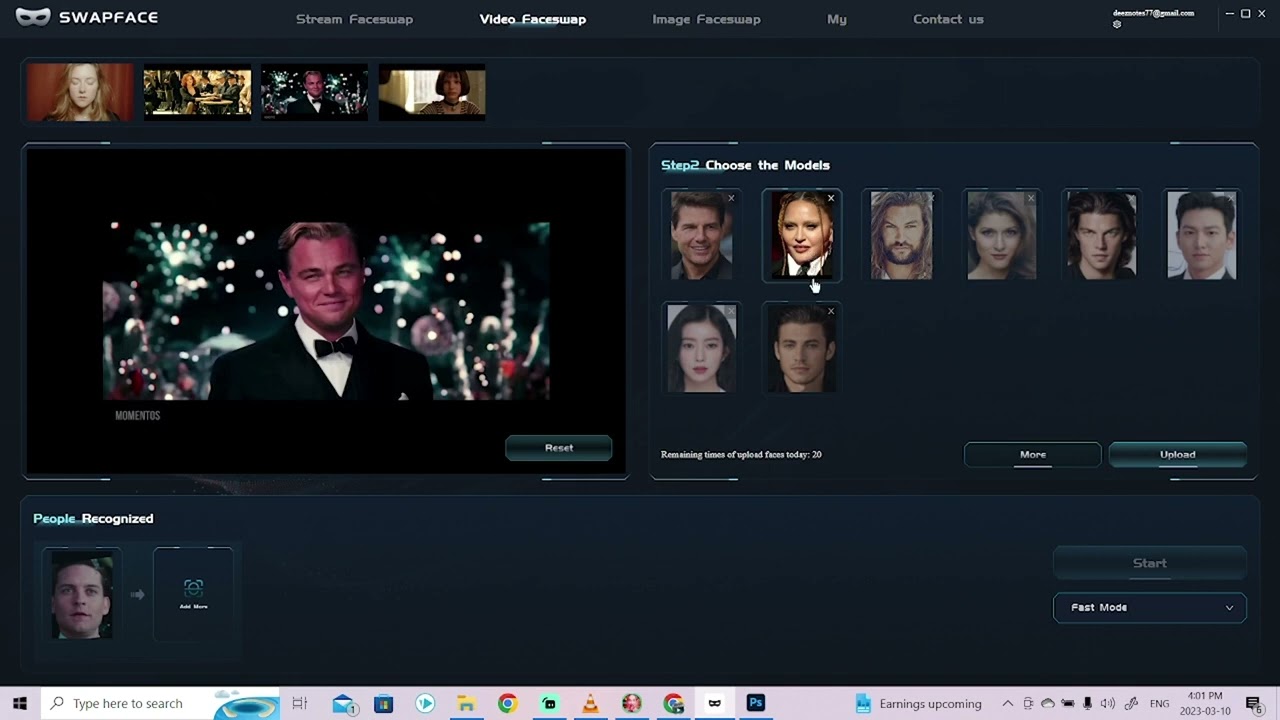Select the group scene video thumbnail
1280x720 pixels.
197,92
